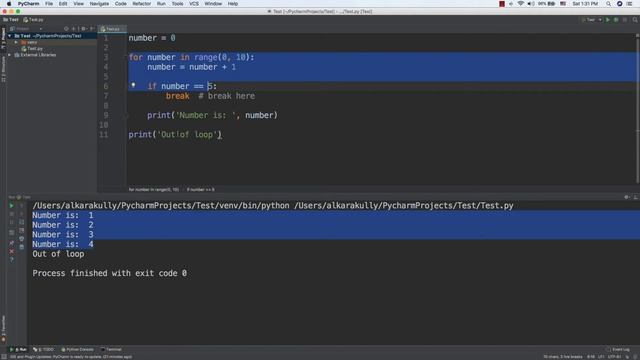Toggle the pin tab icon in Run panel

coord(11,243)
